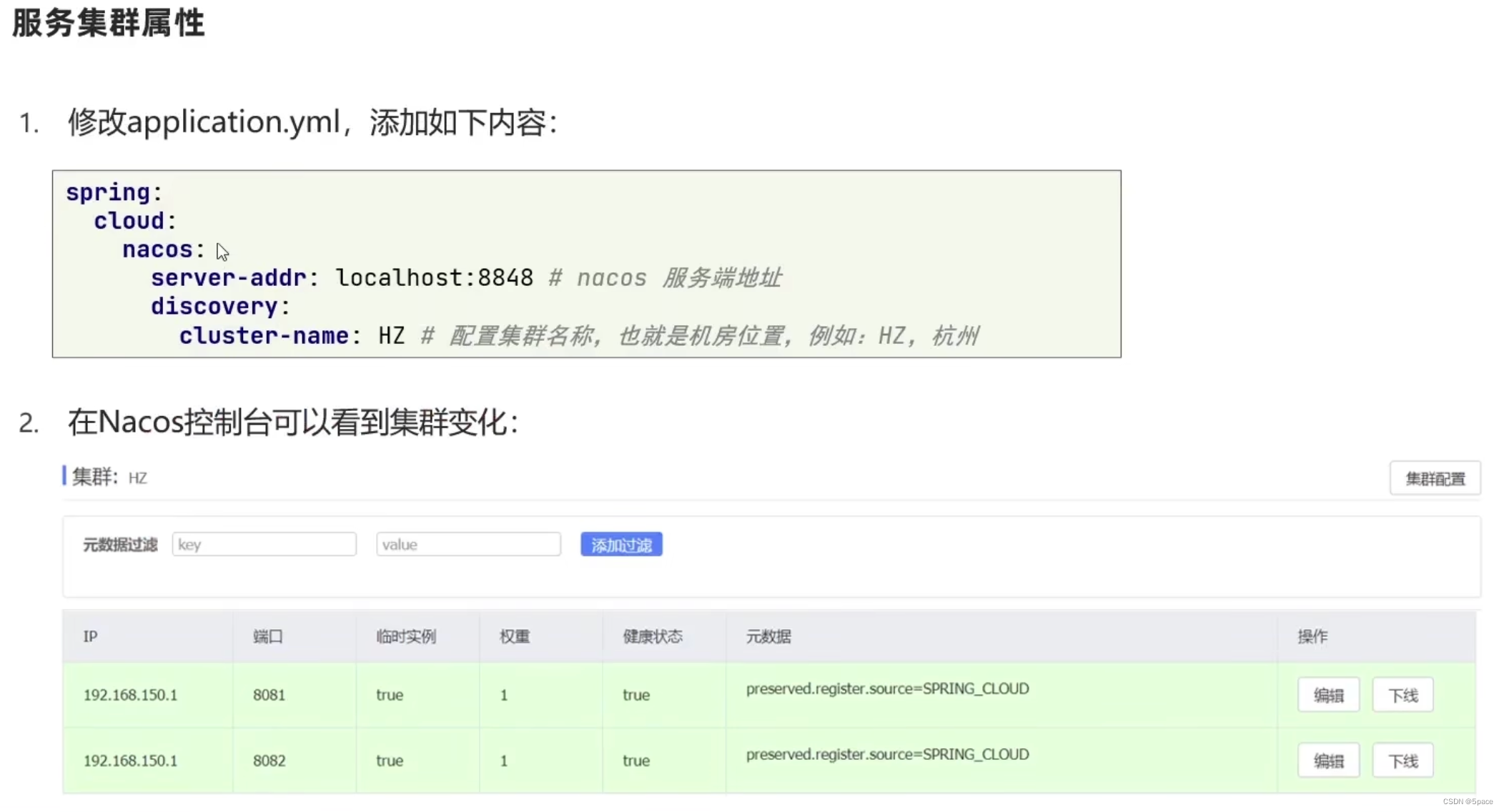The width and height of the screenshot is (1504, 812).
Task: Click the 元数据过滤 label
Action: tap(120, 545)
